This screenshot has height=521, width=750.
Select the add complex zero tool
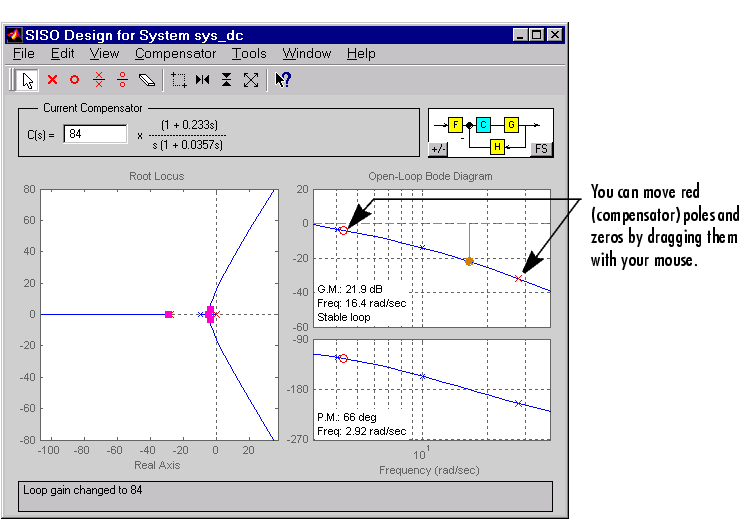pyautogui.click(x=122, y=79)
